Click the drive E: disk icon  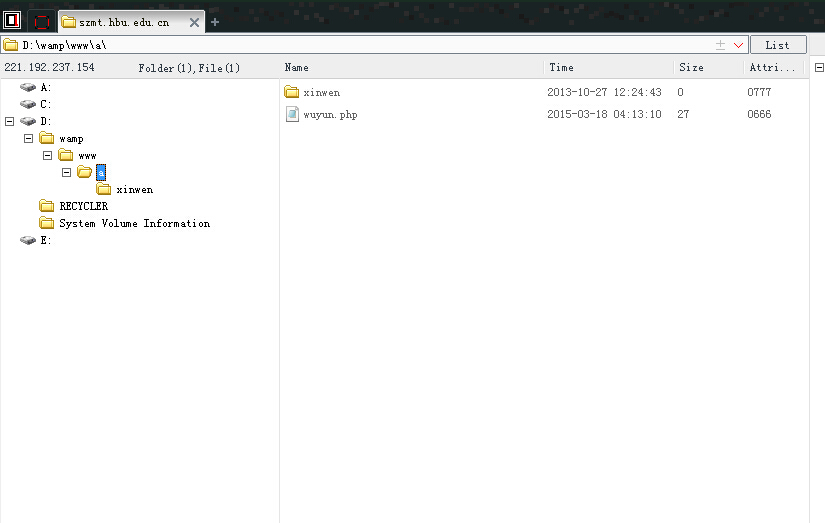[28, 240]
